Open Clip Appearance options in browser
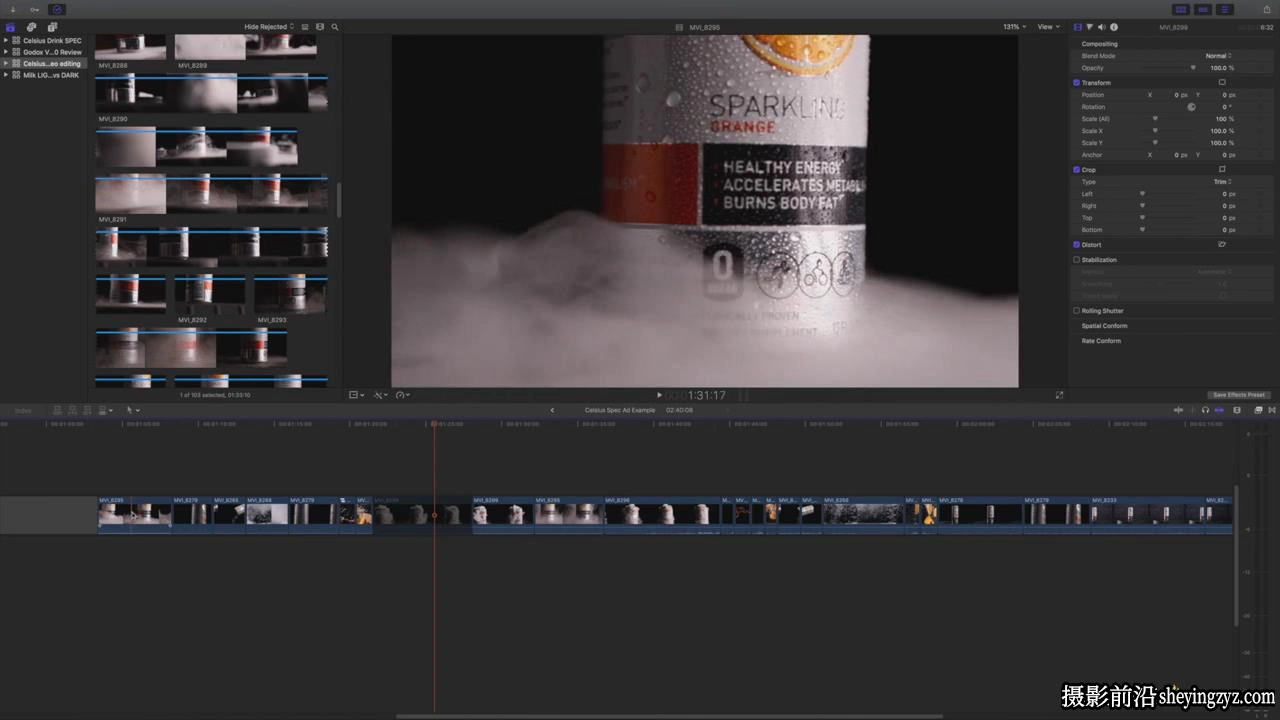1280x720 pixels. click(320, 27)
